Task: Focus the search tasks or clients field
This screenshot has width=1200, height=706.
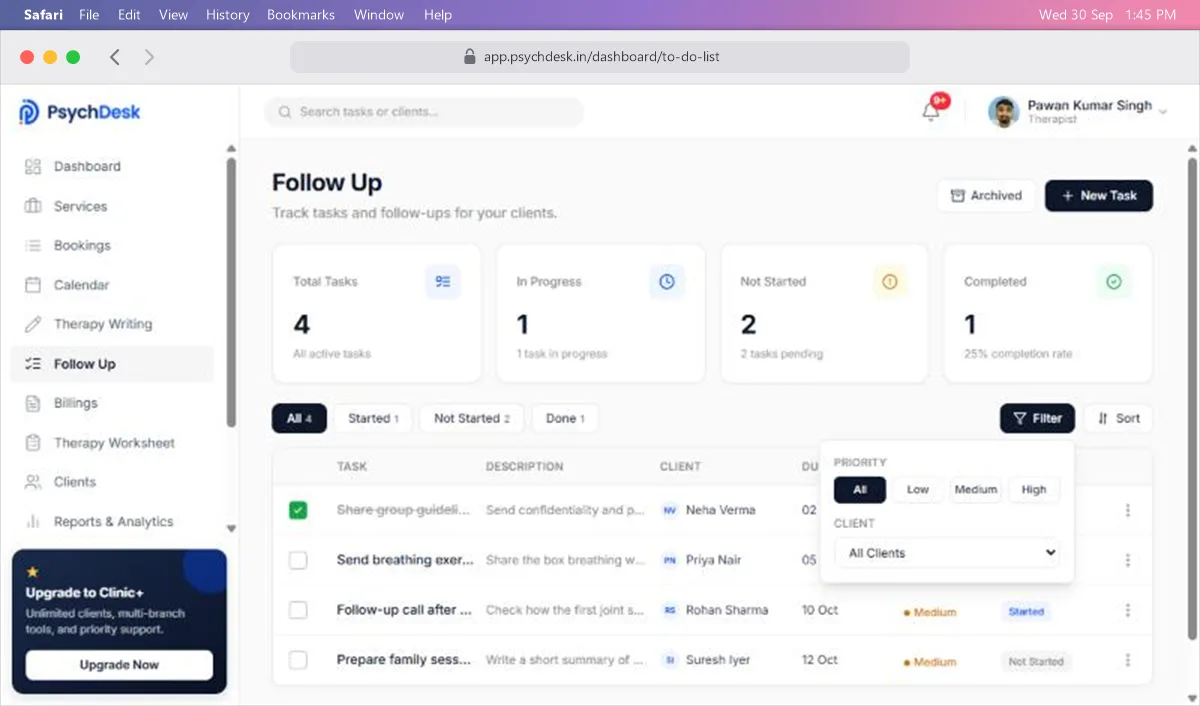Action: (x=424, y=112)
